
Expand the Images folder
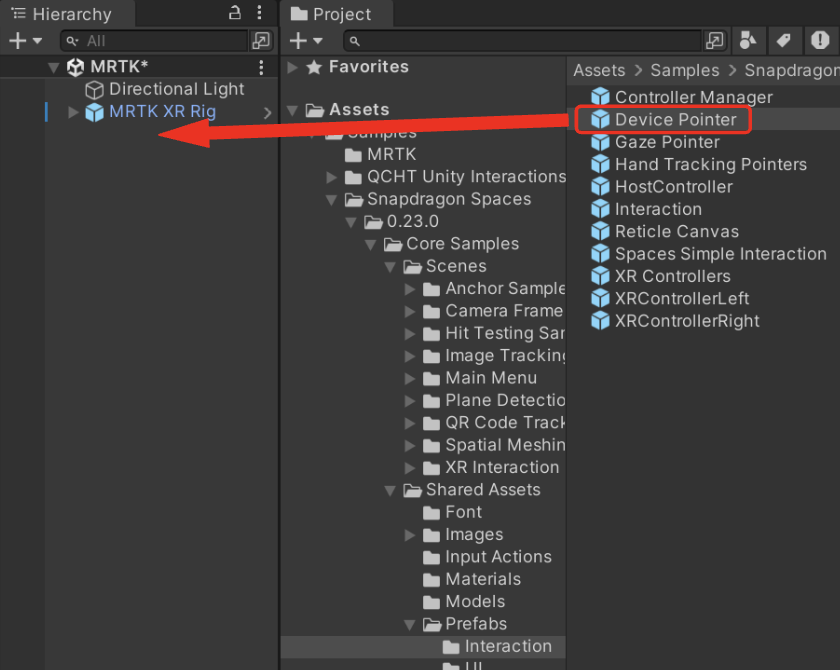(410, 535)
